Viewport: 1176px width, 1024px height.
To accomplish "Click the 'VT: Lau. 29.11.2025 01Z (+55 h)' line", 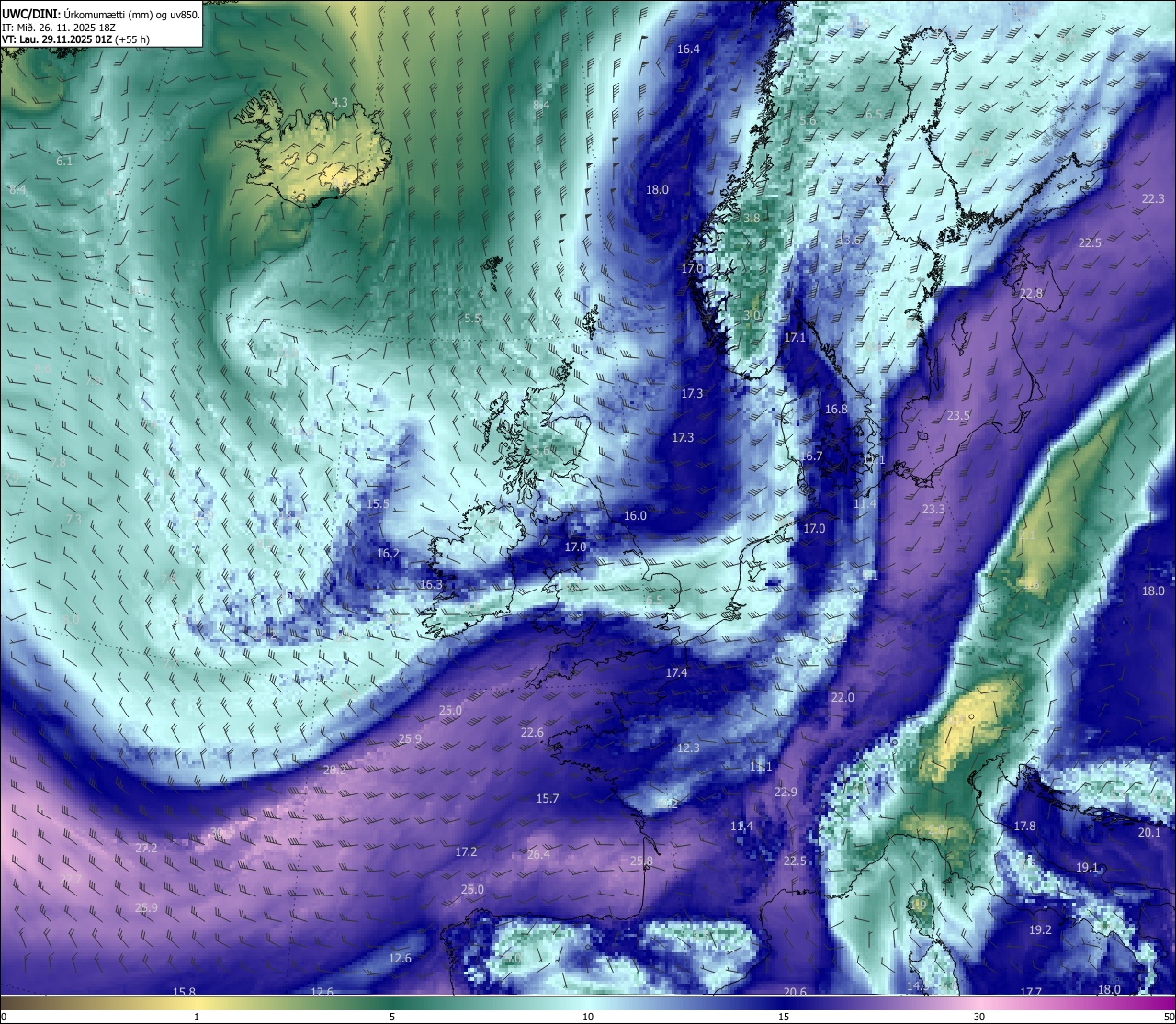I will 76,39.
